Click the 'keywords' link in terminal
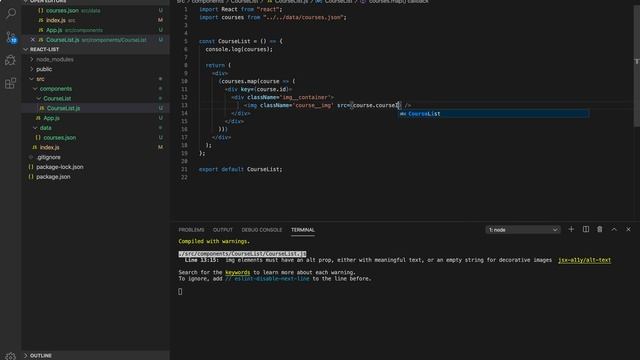 [x=238, y=272]
